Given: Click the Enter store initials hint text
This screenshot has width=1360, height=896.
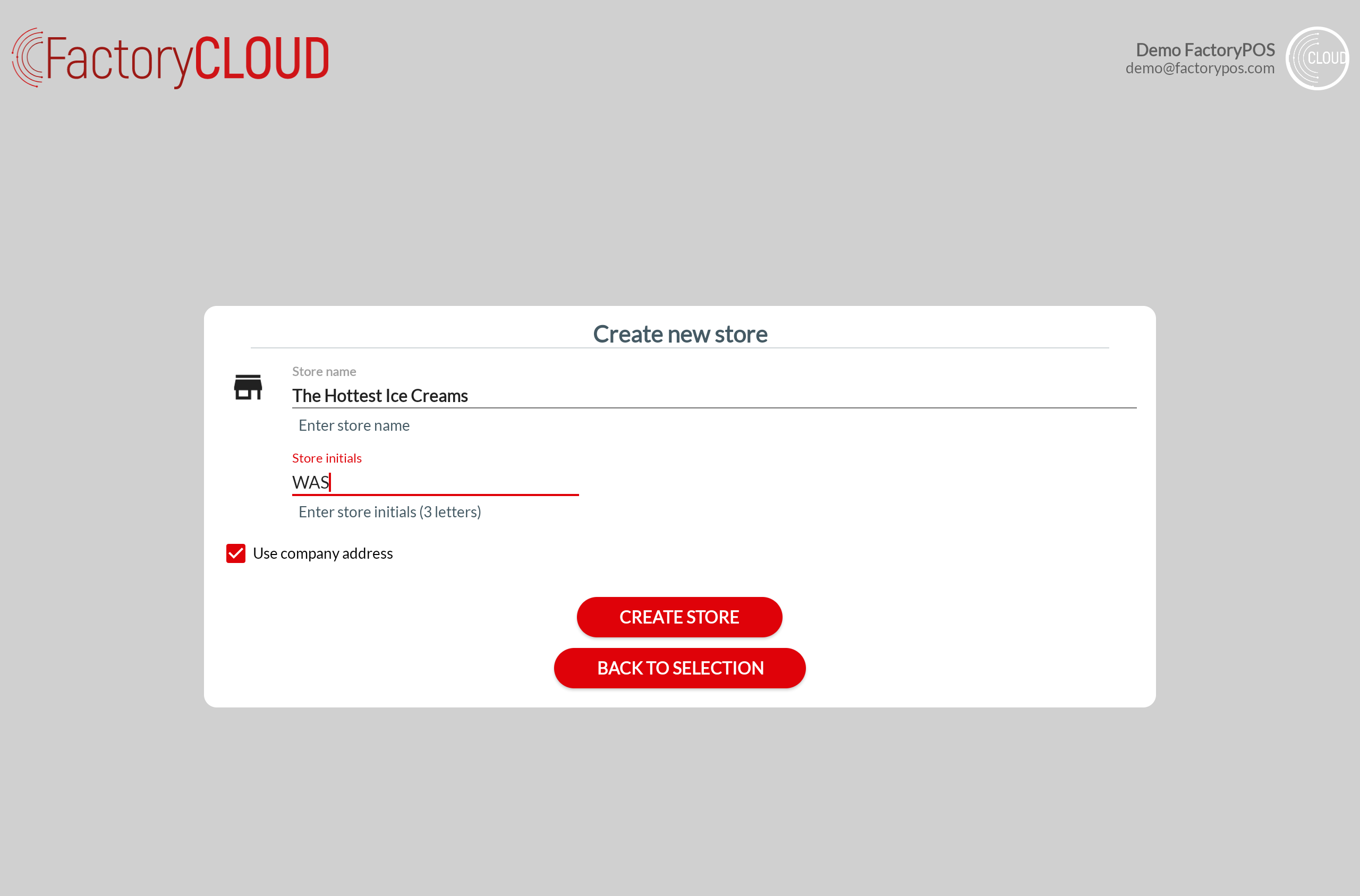Looking at the screenshot, I should 390,512.
